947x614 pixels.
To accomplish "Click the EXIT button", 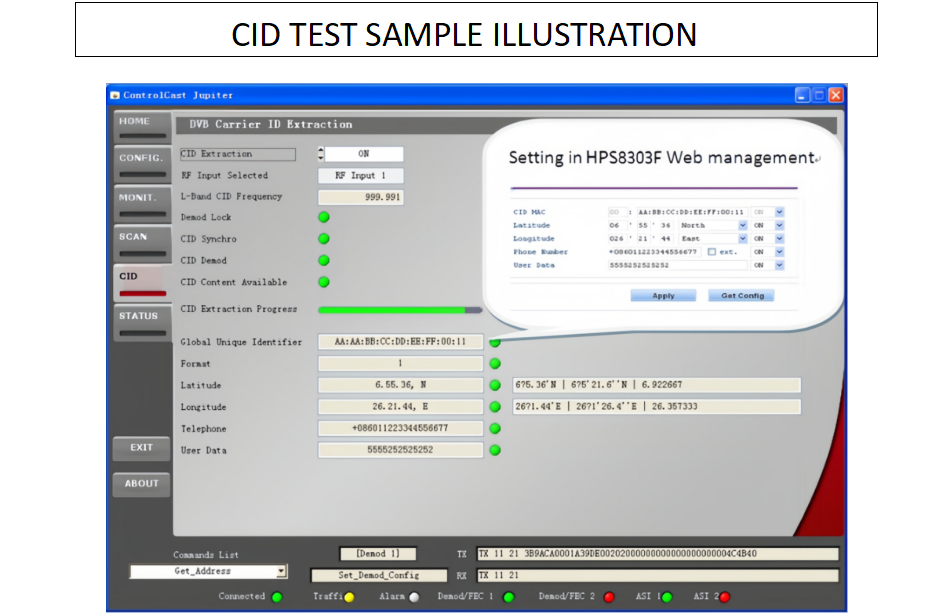I will point(141,448).
